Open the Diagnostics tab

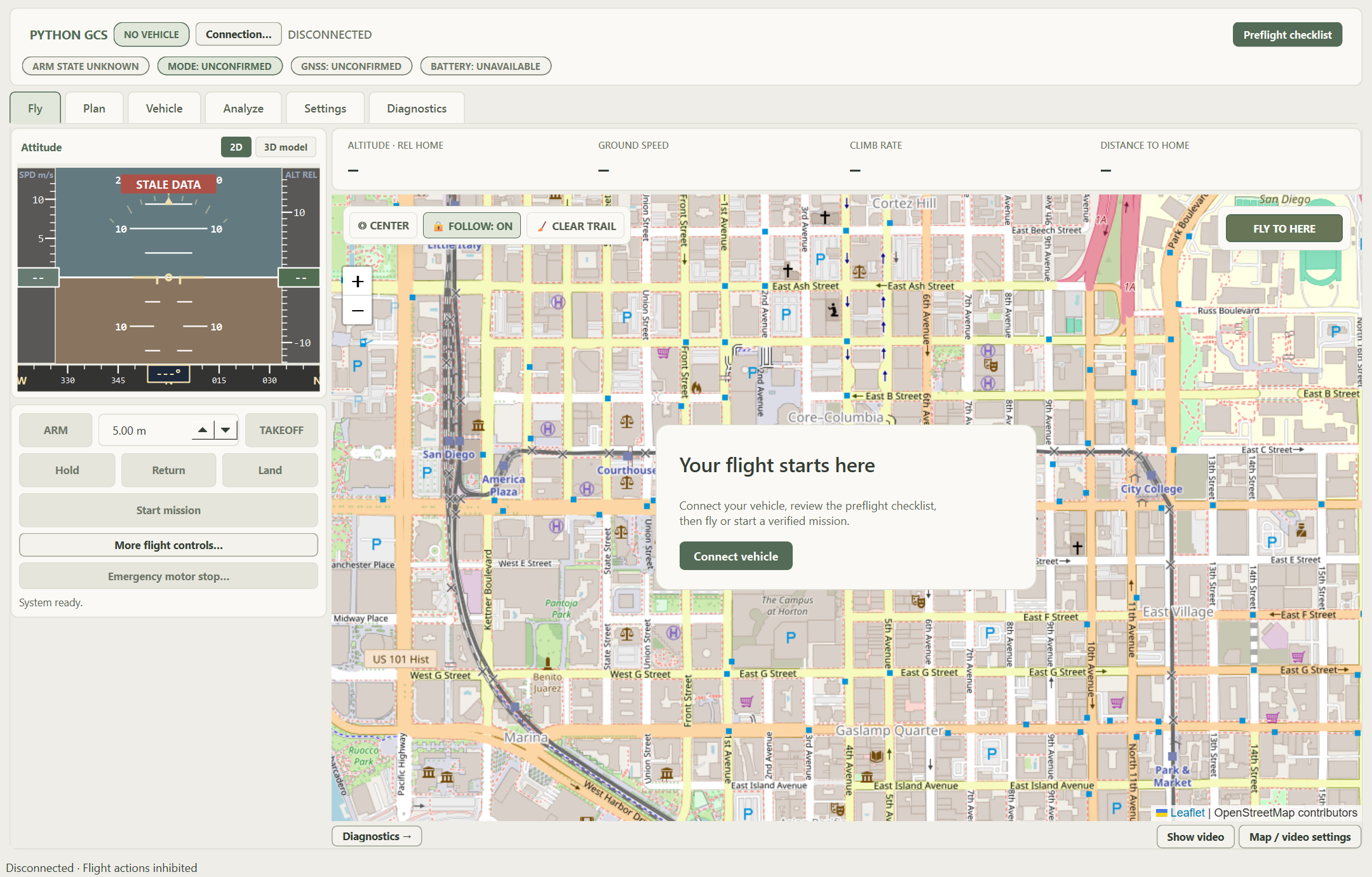coord(417,108)
